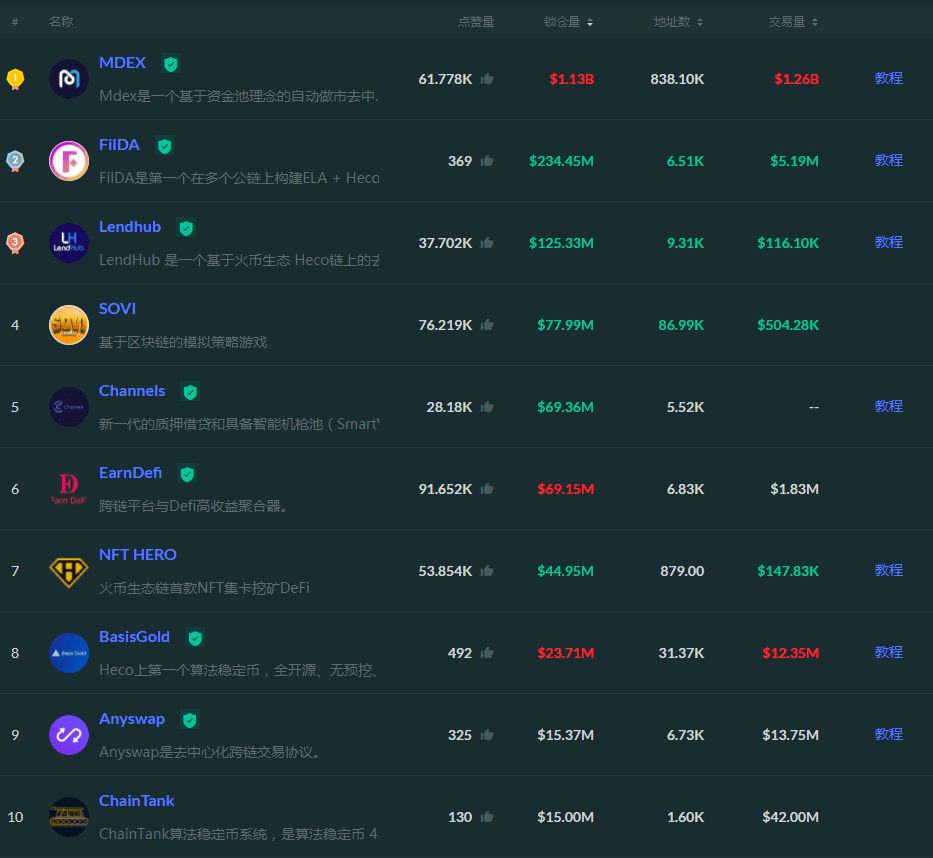The width and height of the screenshot is (933, 858).
Task: Open the 教程 tutorial for Channels
Action: [888, 406]
